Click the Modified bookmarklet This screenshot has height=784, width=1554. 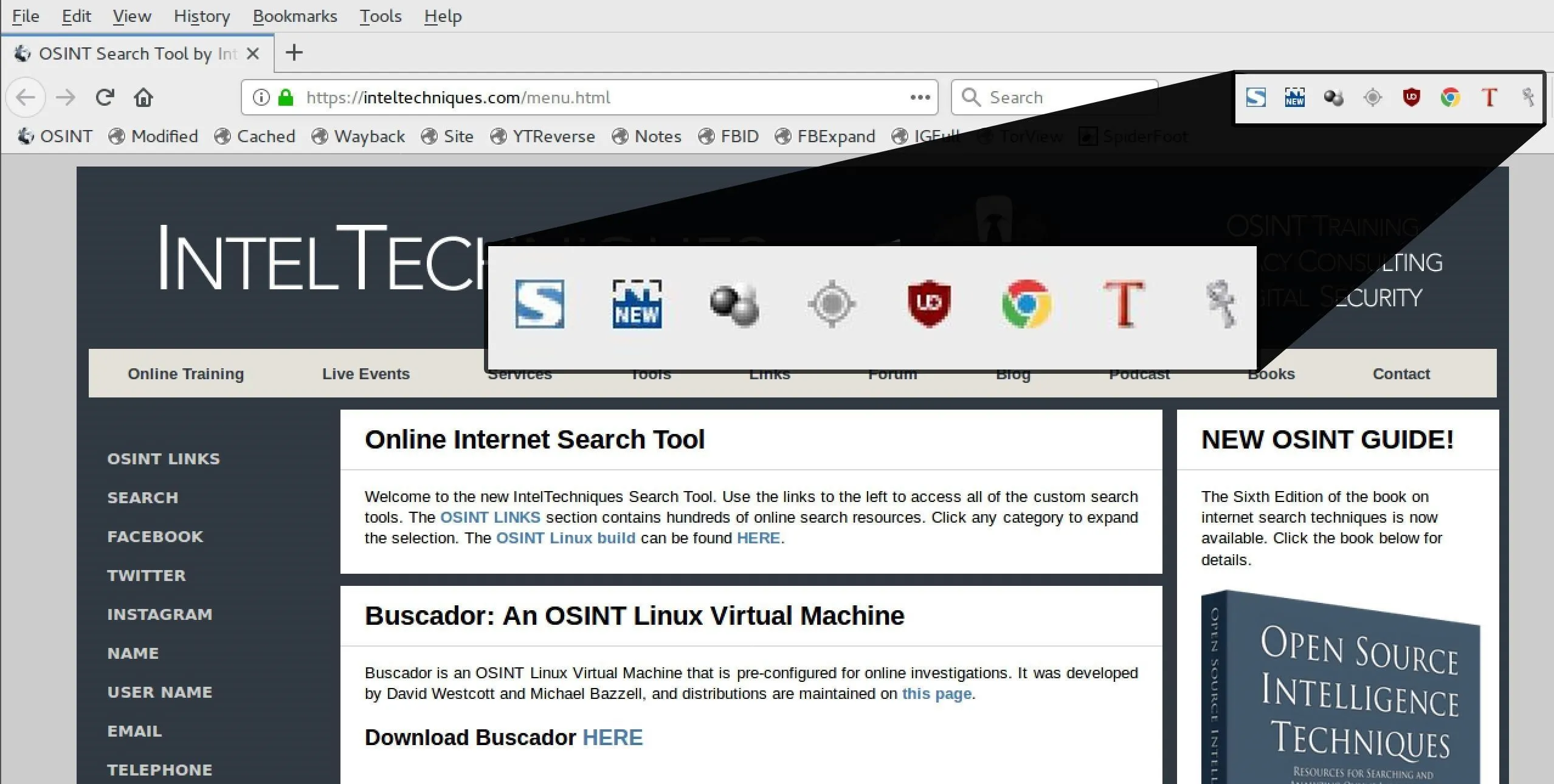click(153, 136)
